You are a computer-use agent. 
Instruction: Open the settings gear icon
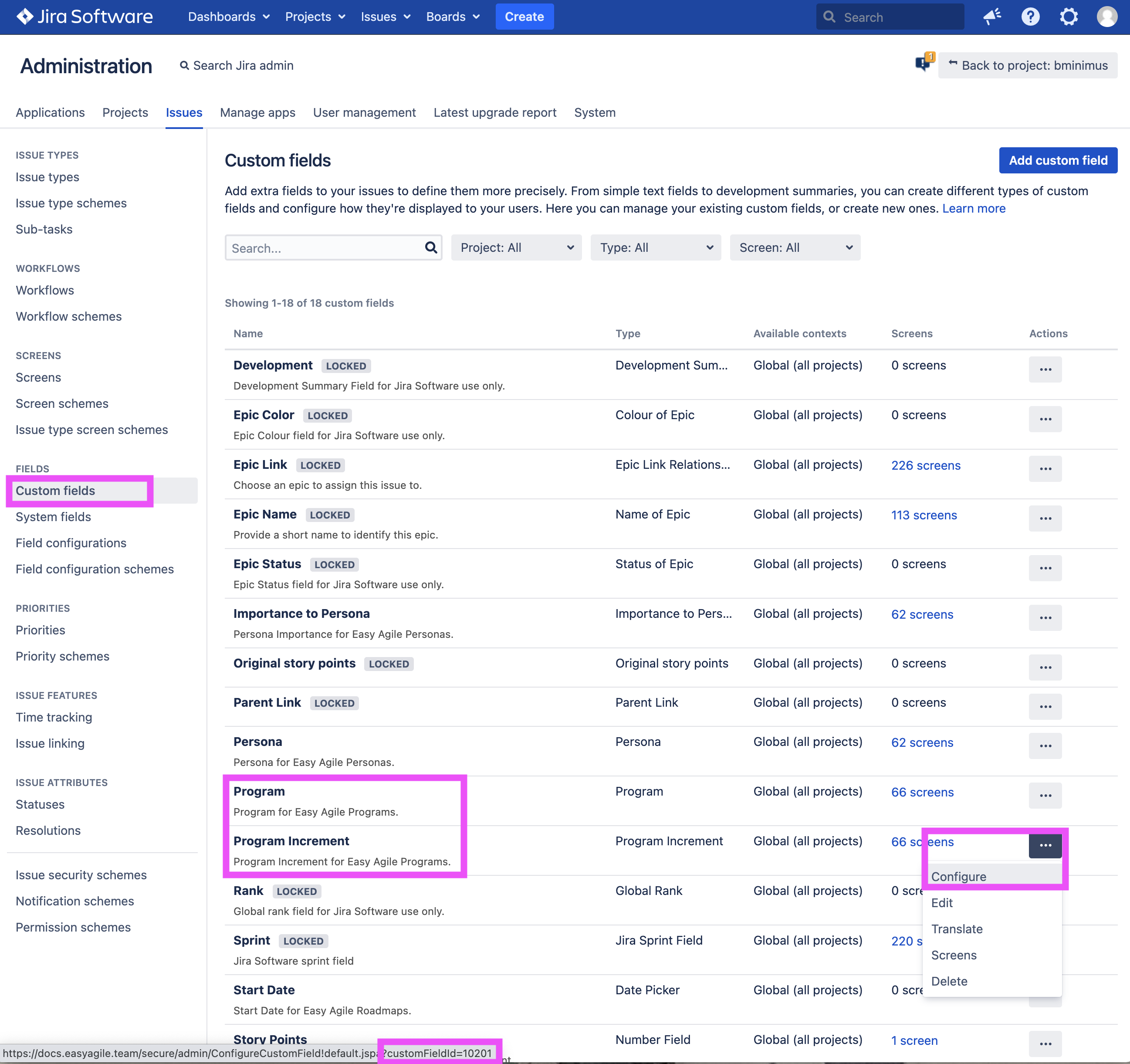tap(1068, 17)
